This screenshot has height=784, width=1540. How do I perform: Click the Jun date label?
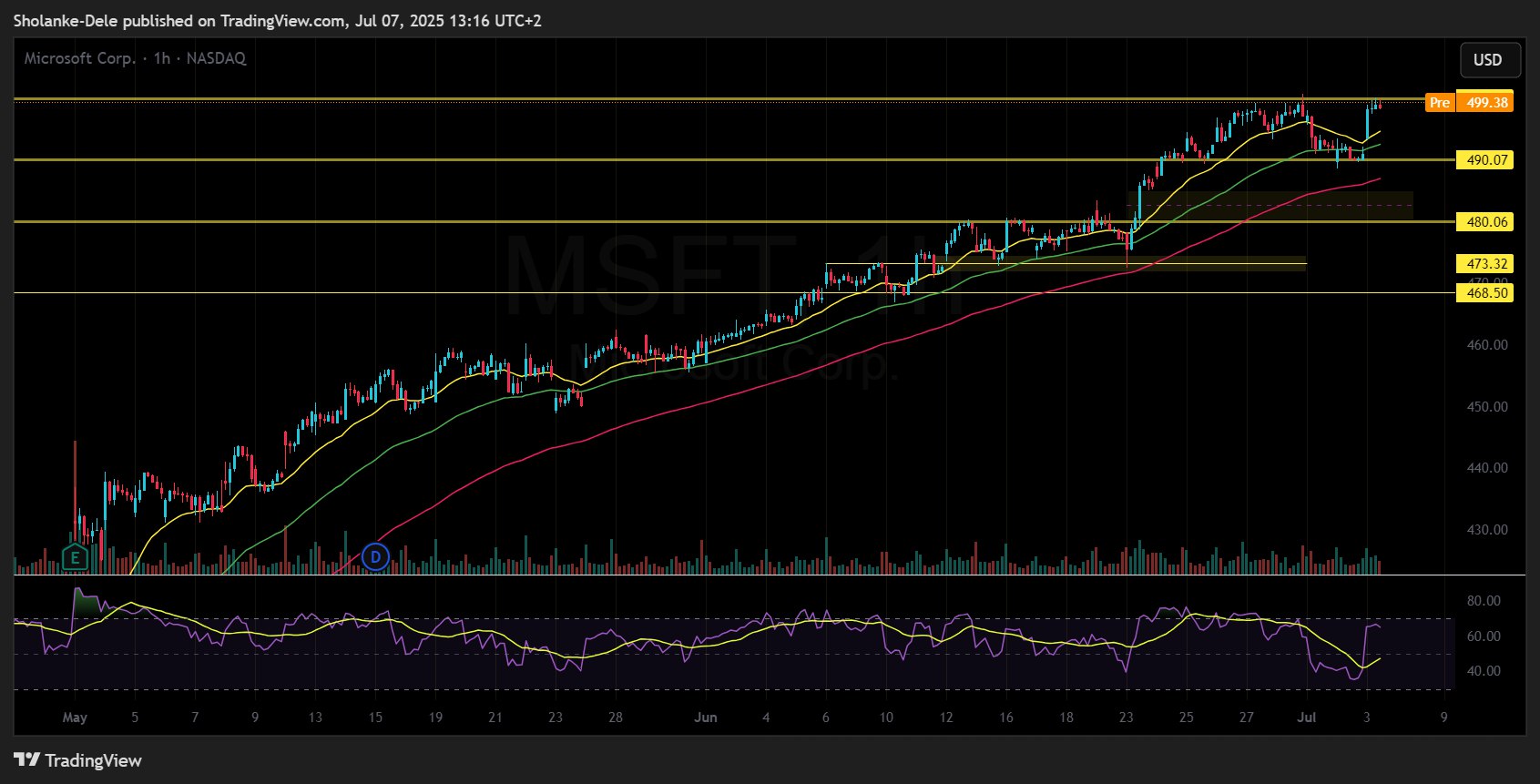[x=706, y=718]
